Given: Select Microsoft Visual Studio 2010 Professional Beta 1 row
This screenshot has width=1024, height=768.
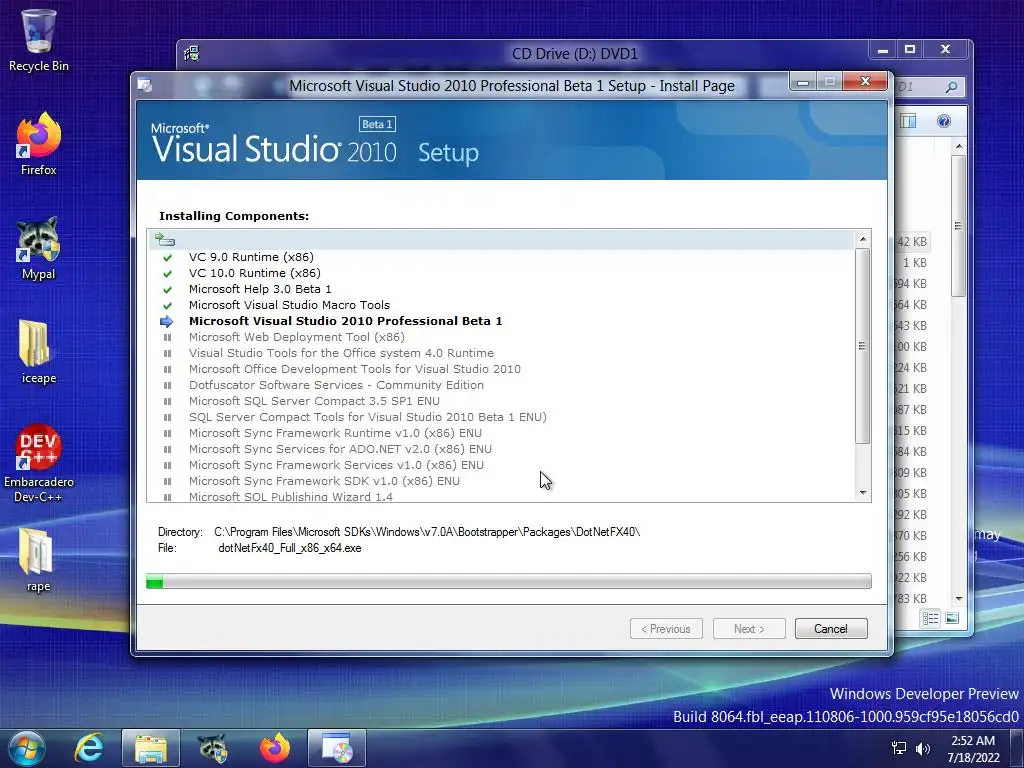Looking at the screenshot, I should (501, 321).
